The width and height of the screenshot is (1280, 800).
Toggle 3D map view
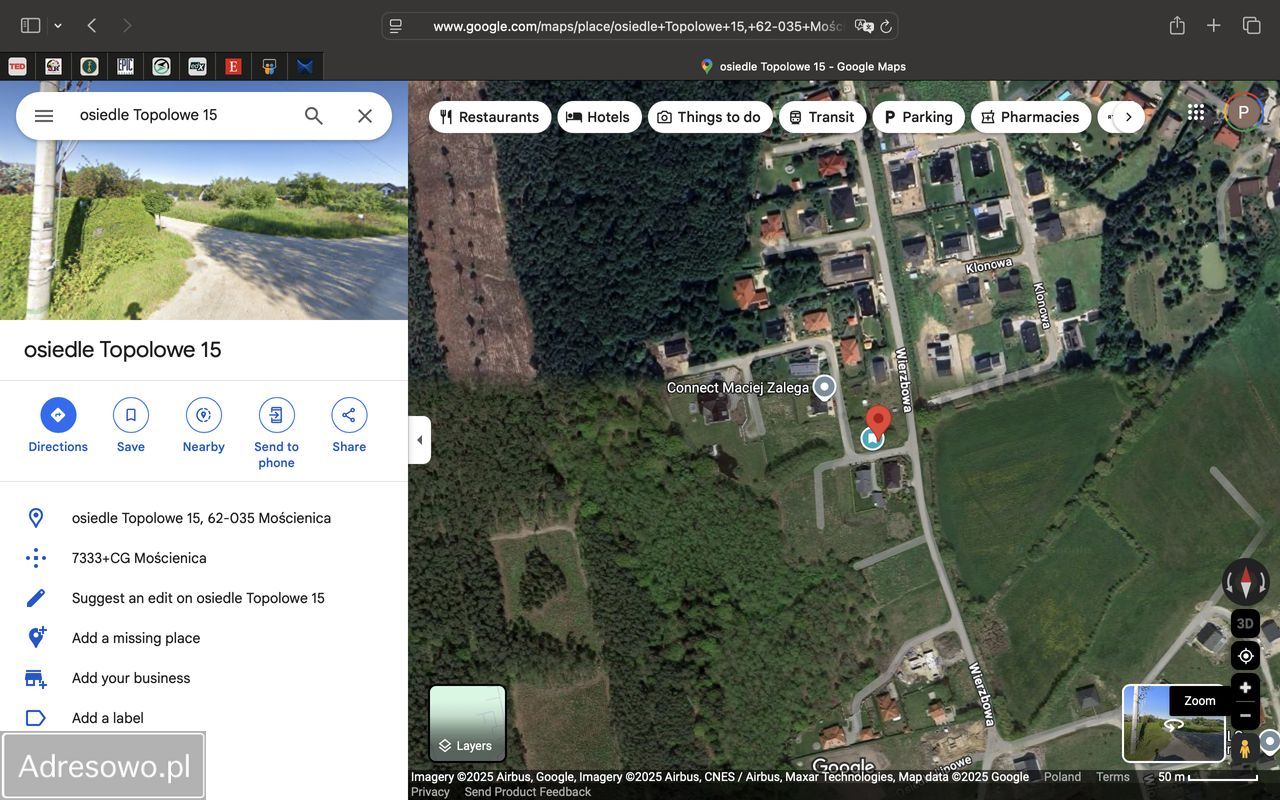point(1245,624)
